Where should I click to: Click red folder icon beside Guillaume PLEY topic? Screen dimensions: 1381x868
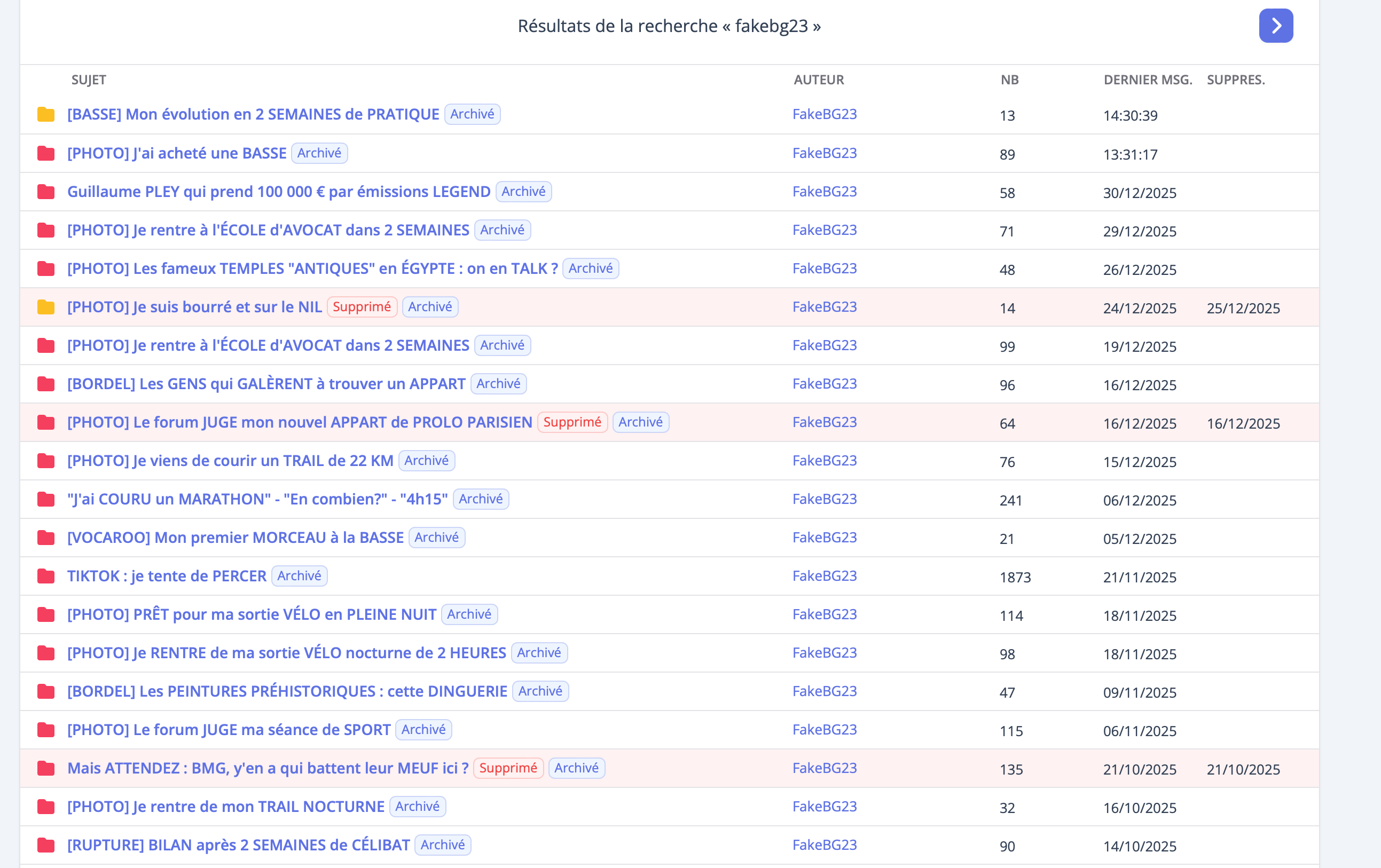point(46,192)
